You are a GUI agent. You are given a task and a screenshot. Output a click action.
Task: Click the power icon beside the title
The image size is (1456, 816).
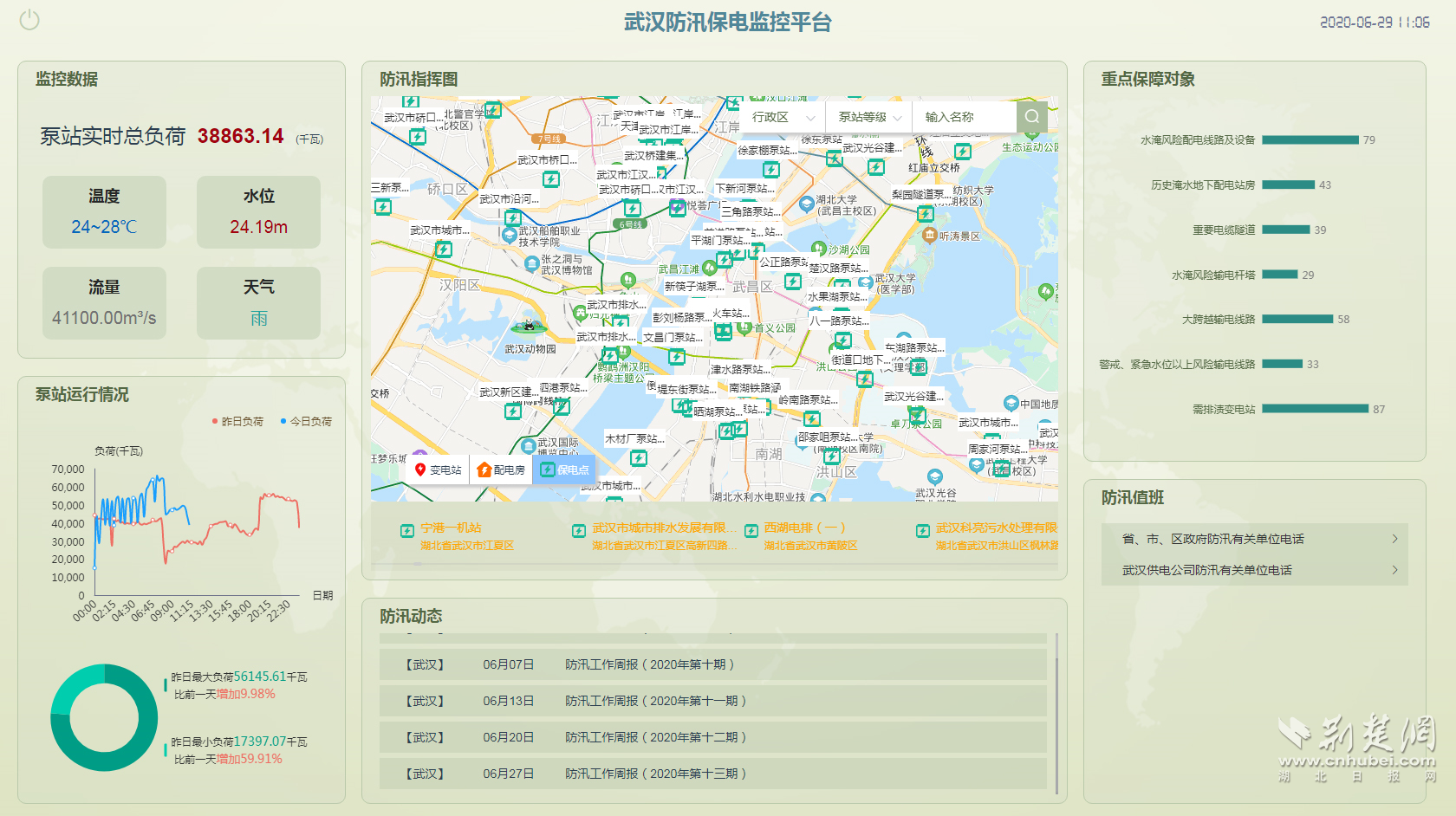(x=29, y=20)
